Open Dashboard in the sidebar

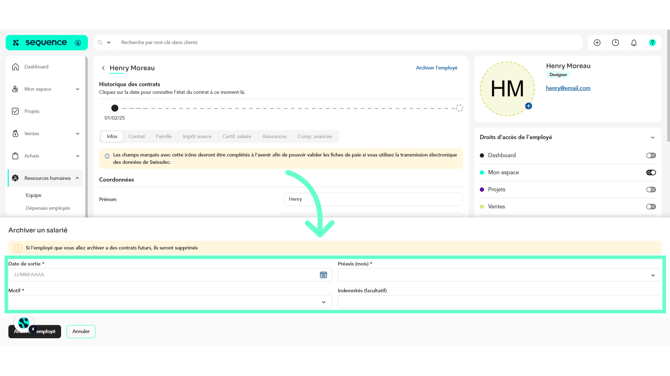(x=36, y=67)
